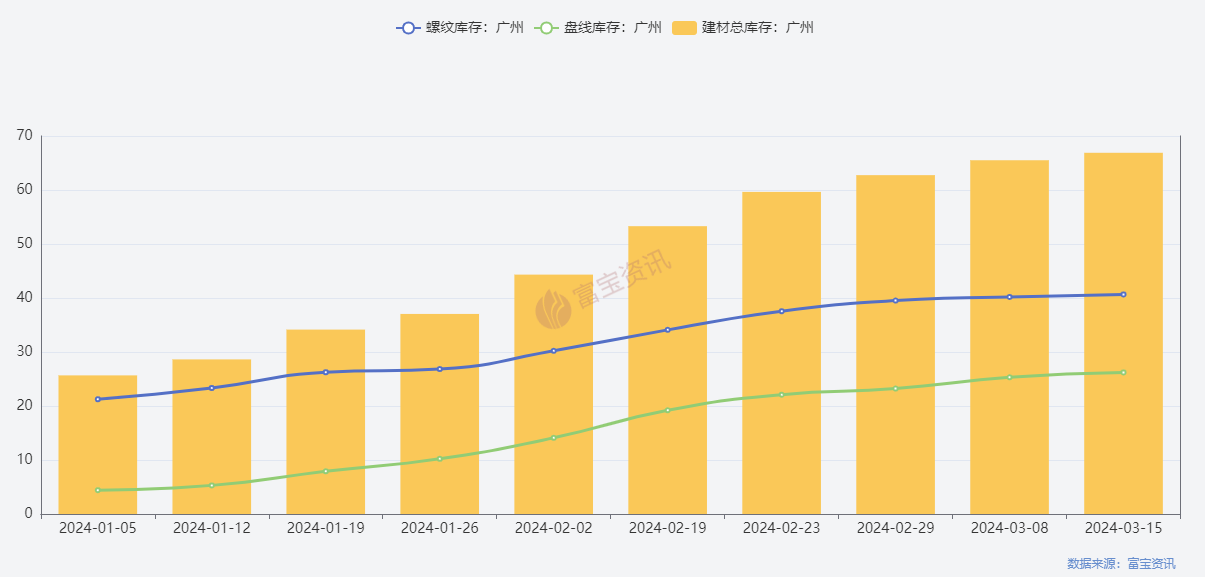This screenshot has height=577, width=1205.
Task: Open the 数据来源：富宝资讯 source link
Action: click(1121, 564)
